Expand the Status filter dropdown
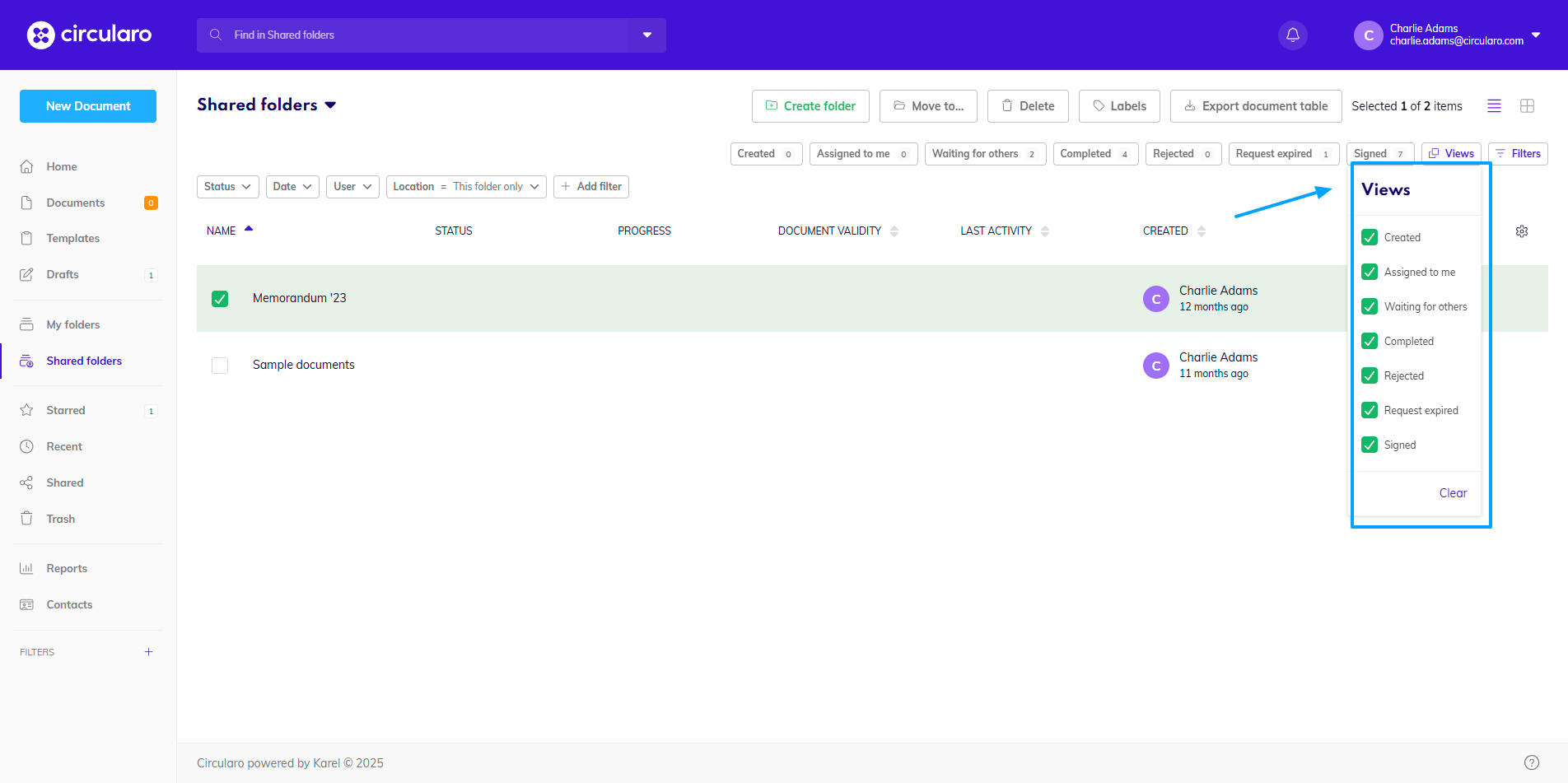Viewport: 1568px width, 783px height. (227, 187)
